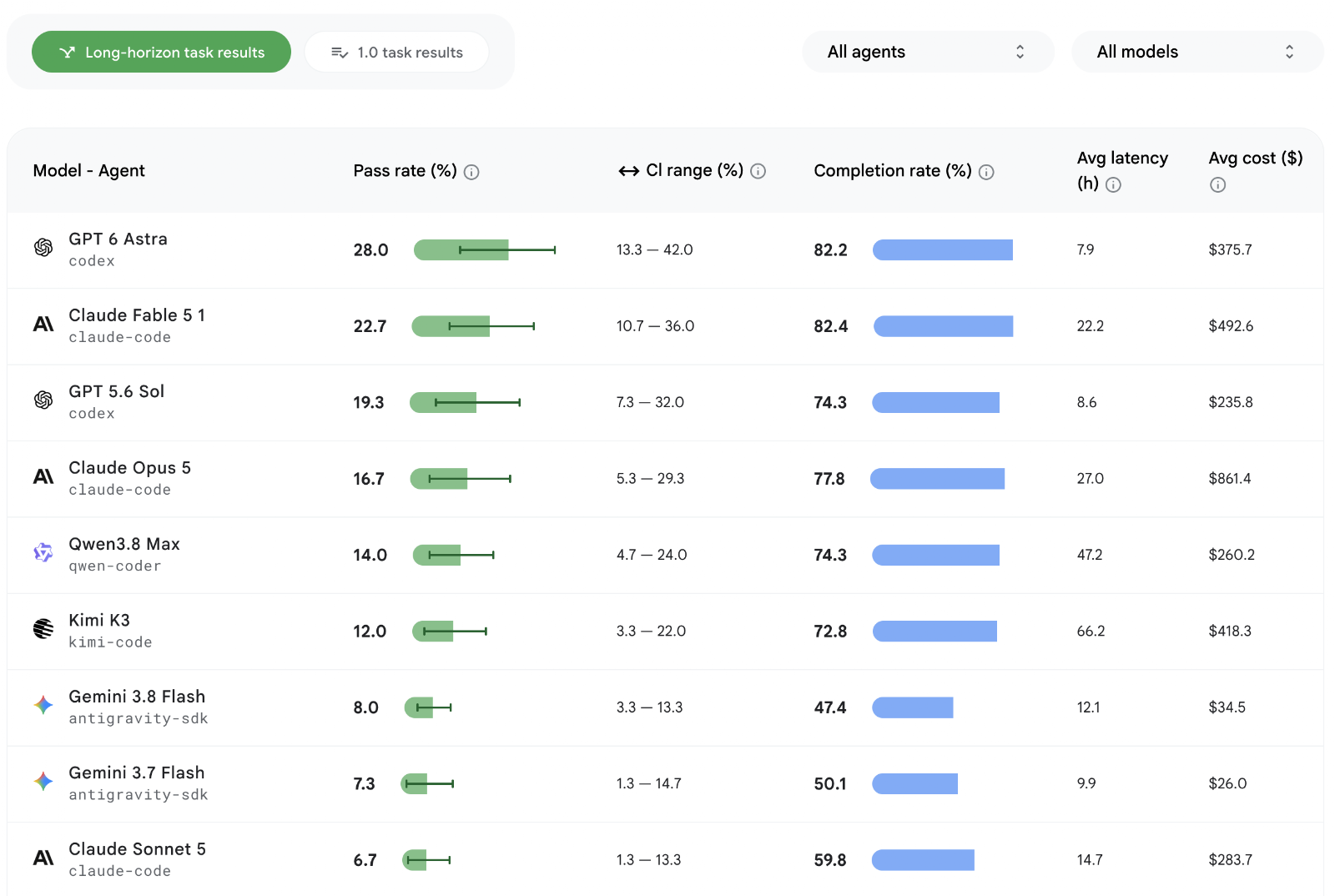Viewport: 1335px width, 896px height.
Task: Sort by the Completion rate (%) column header
Action: (893, 171)
